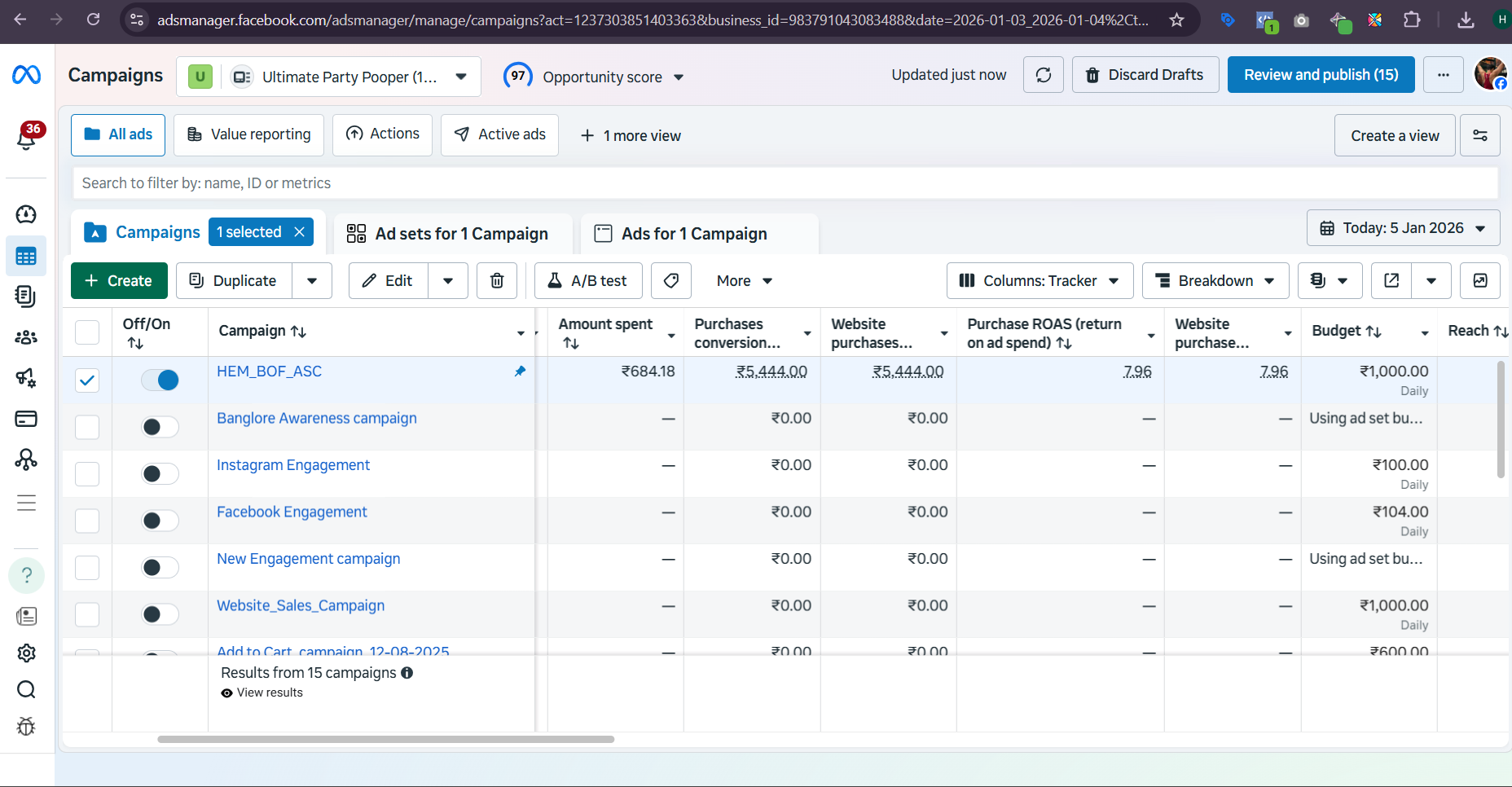
Task: Click the refresh data icon button
Action: click(x=1043, y=75)
